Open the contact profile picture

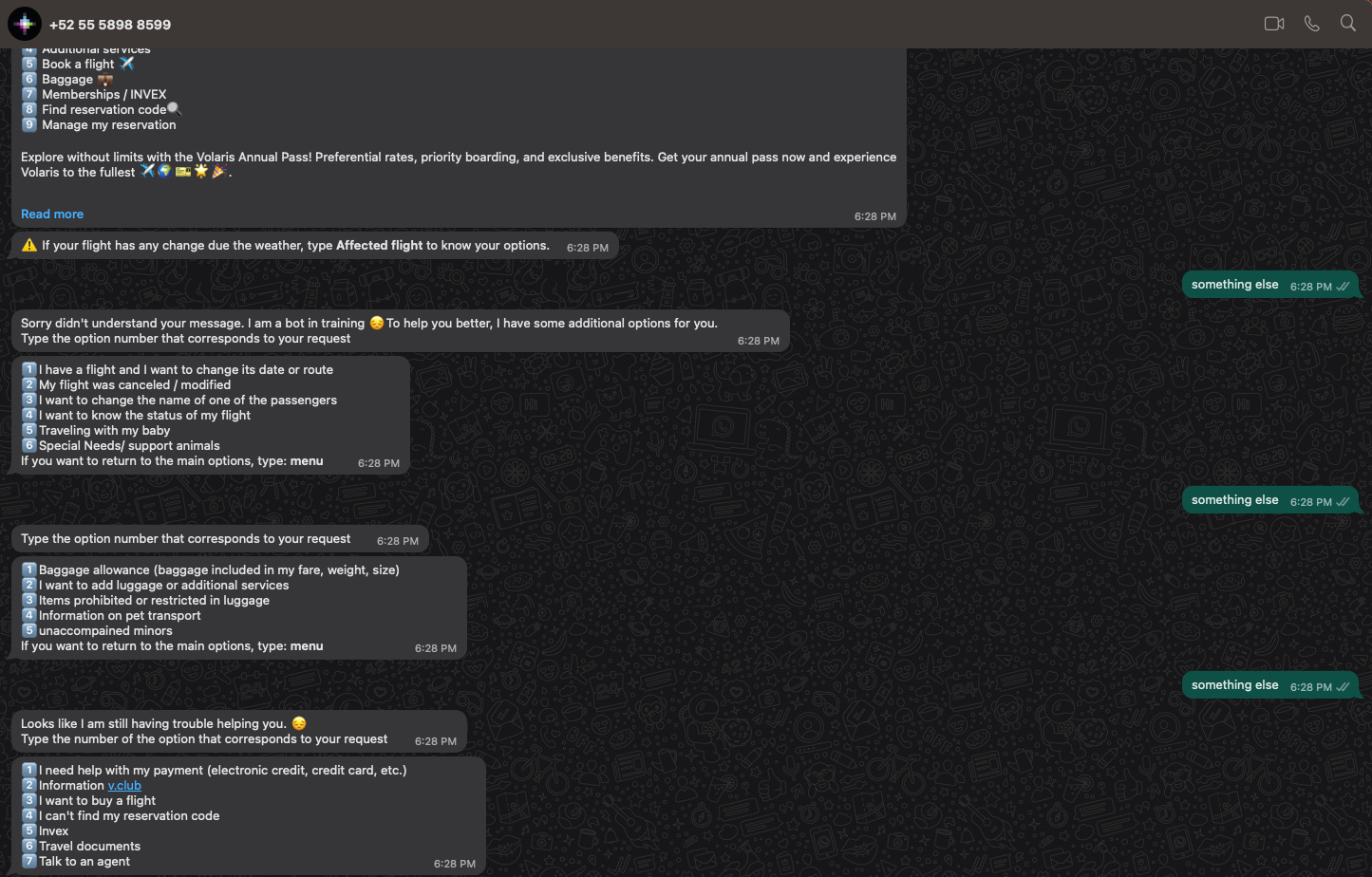tap(25, 24)
